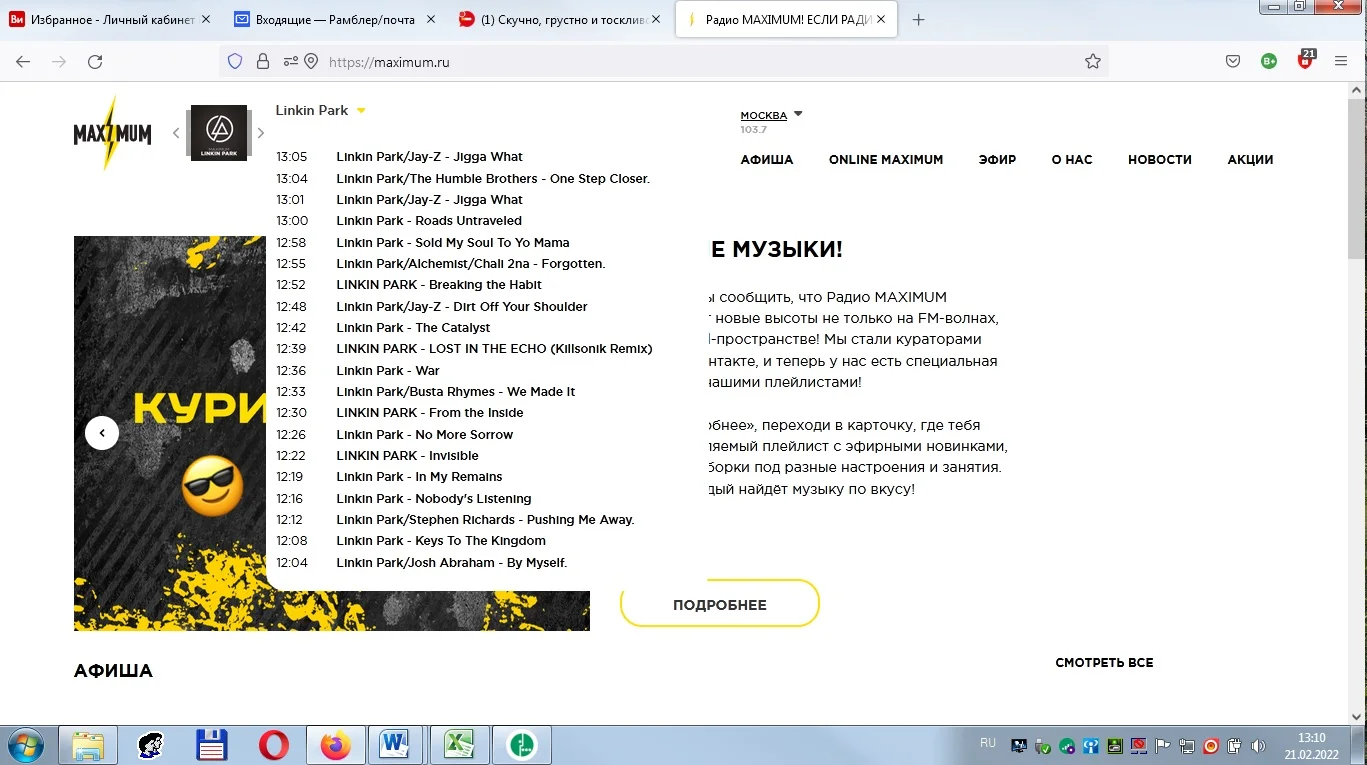Open Microsoft Excel from the taskbar
This screenshot has height=765, width=1367.
click(459, 746)
